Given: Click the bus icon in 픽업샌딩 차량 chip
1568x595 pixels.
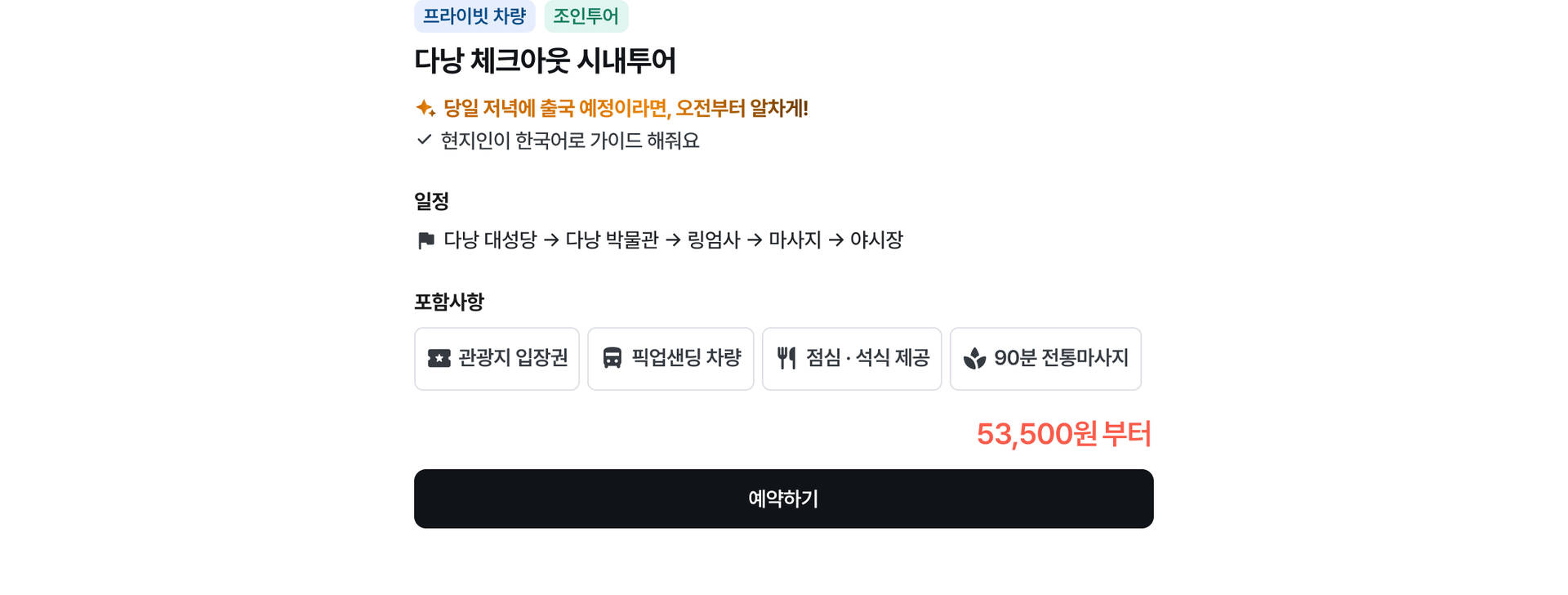Looking at the screenshot, I should pos(612,358).
